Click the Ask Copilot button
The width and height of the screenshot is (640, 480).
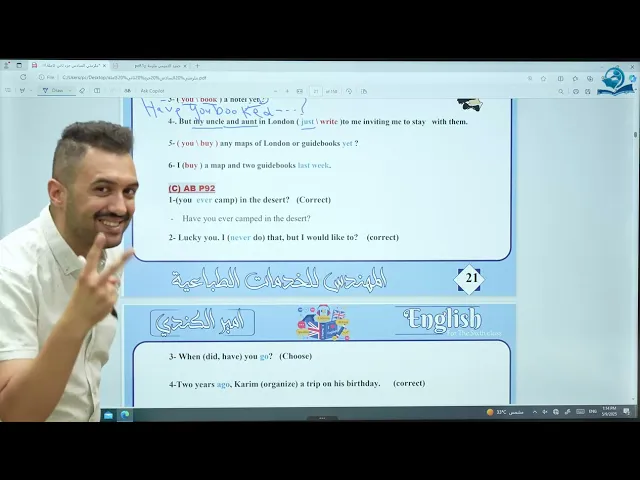tap(152, 91)
